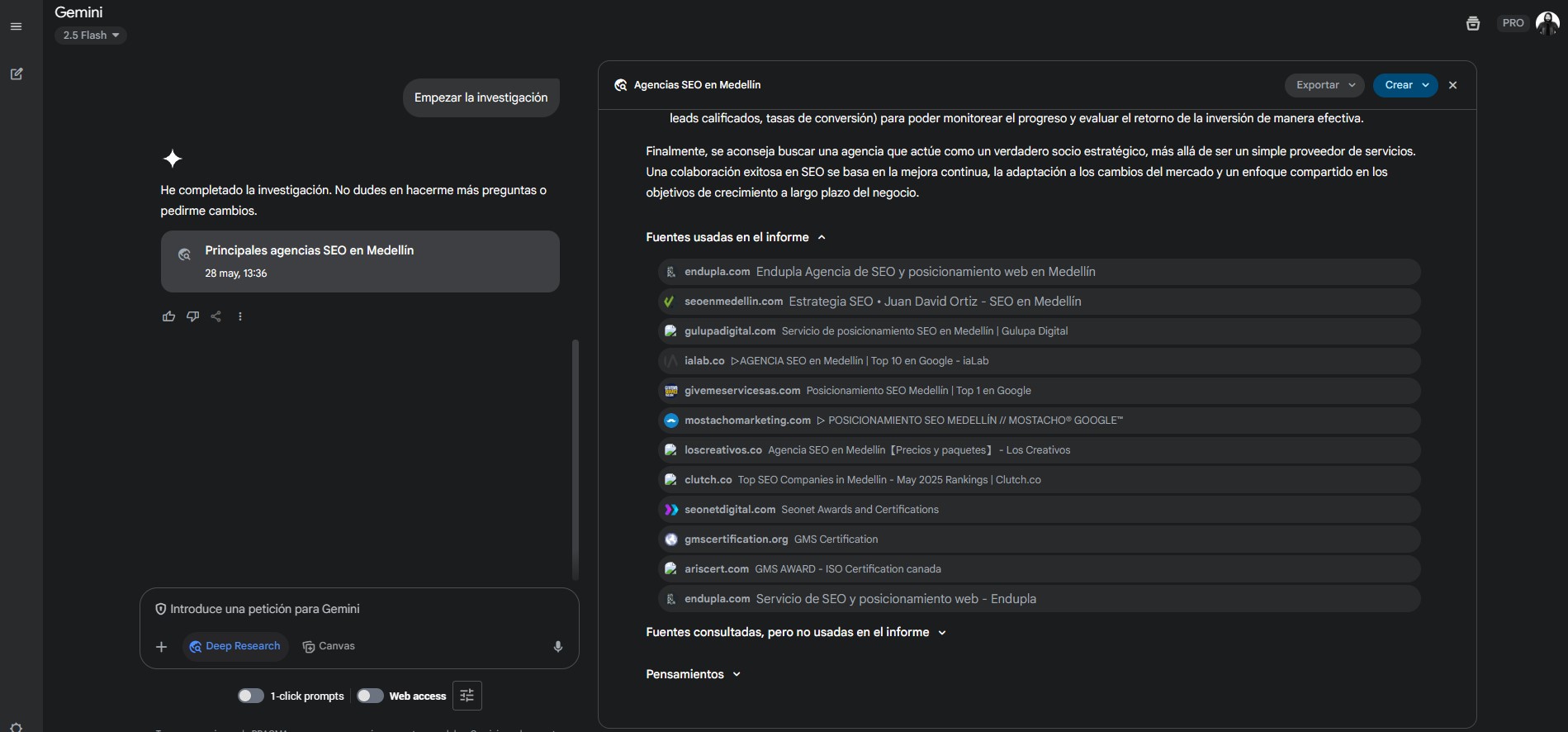The image size is (1568, 732).
Task: Click the Gemini sparkle star icon
Action: (172, 159)
